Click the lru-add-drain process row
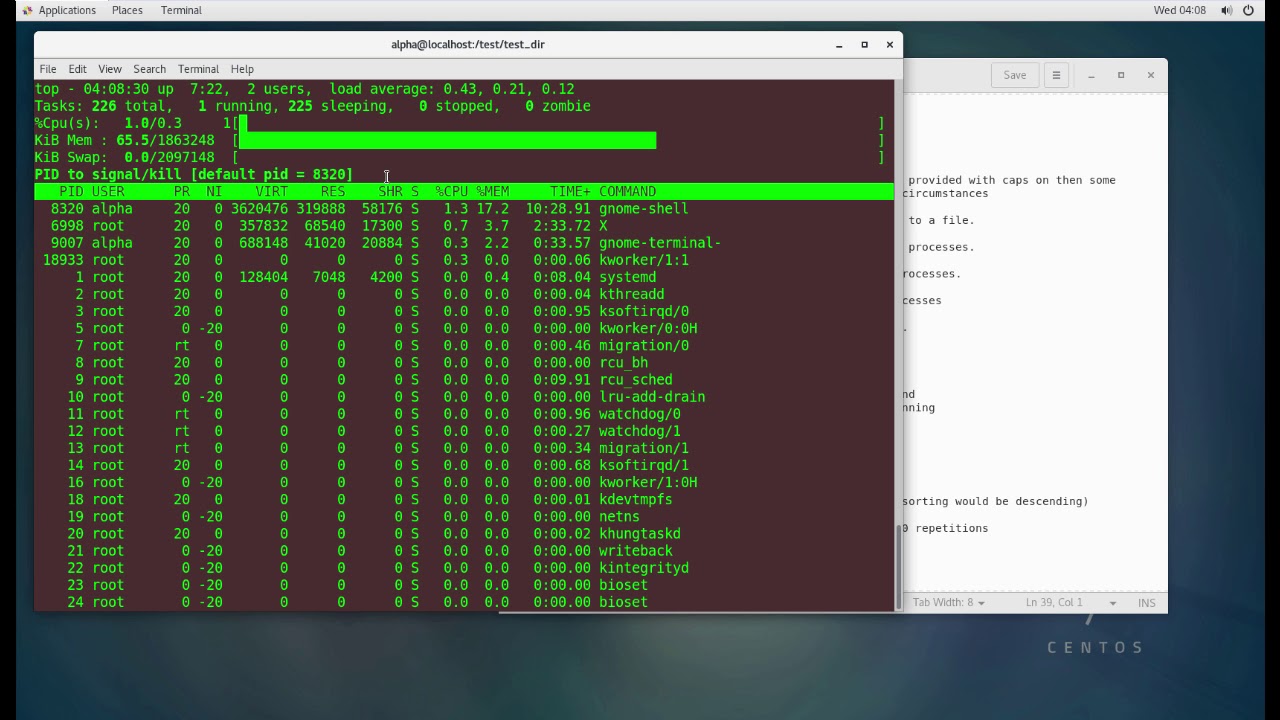1280x720 pixels. pos(464,396)
